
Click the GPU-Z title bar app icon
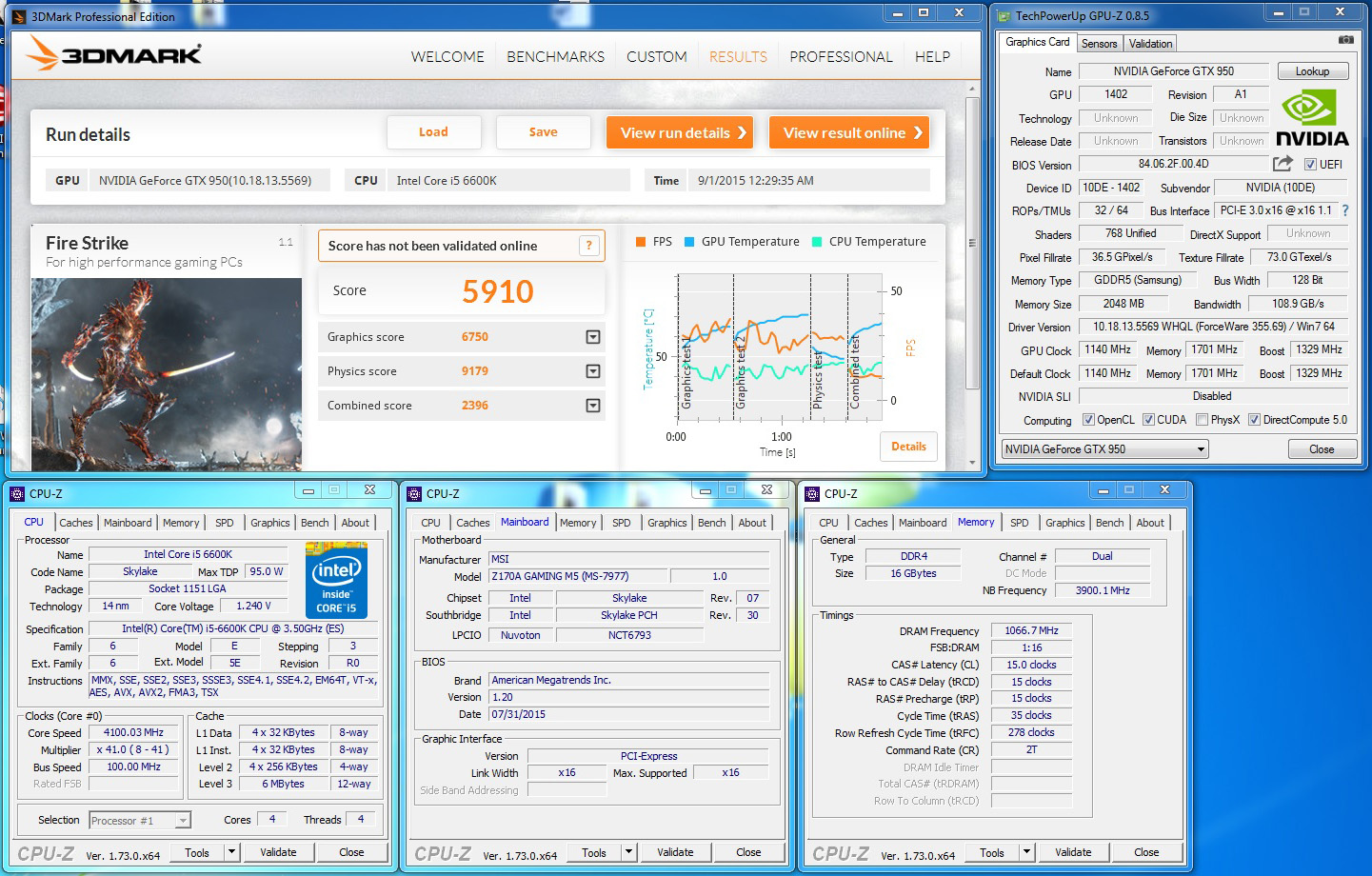(x=1004, y=15)
